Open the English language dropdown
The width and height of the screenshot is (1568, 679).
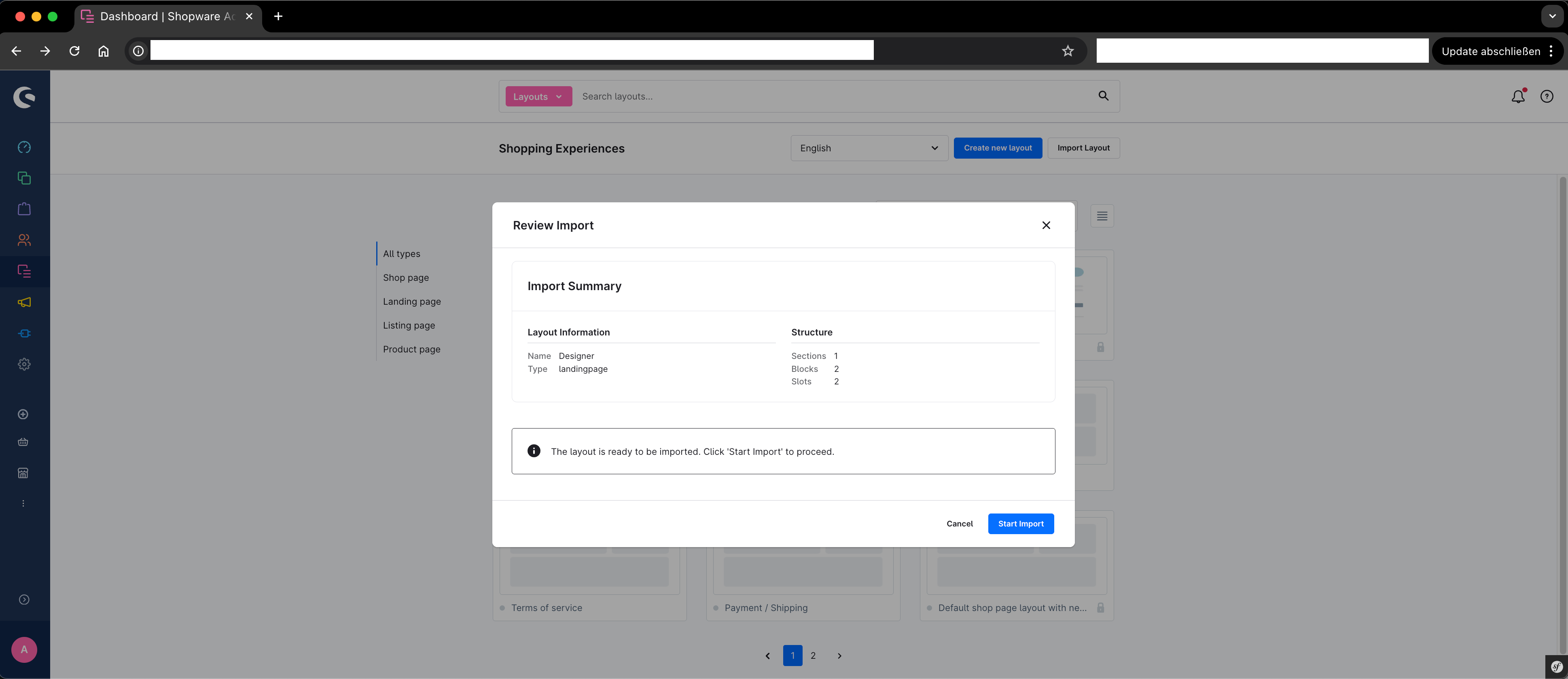coord(869,148)
